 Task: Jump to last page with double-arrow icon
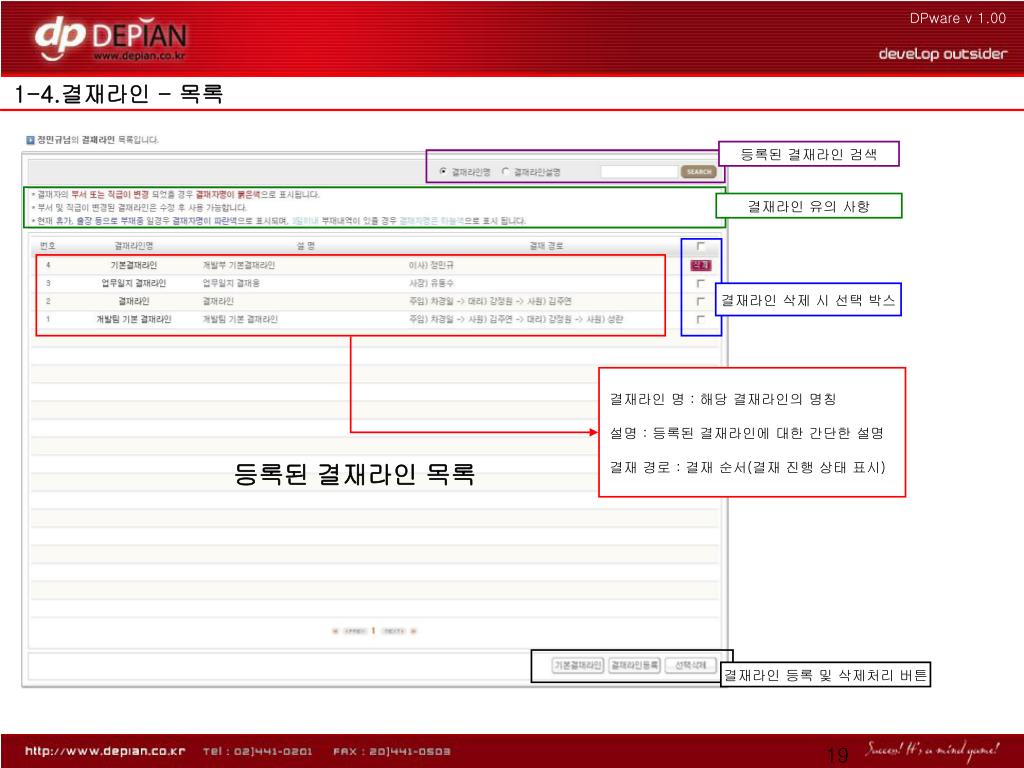click(413, 631)
